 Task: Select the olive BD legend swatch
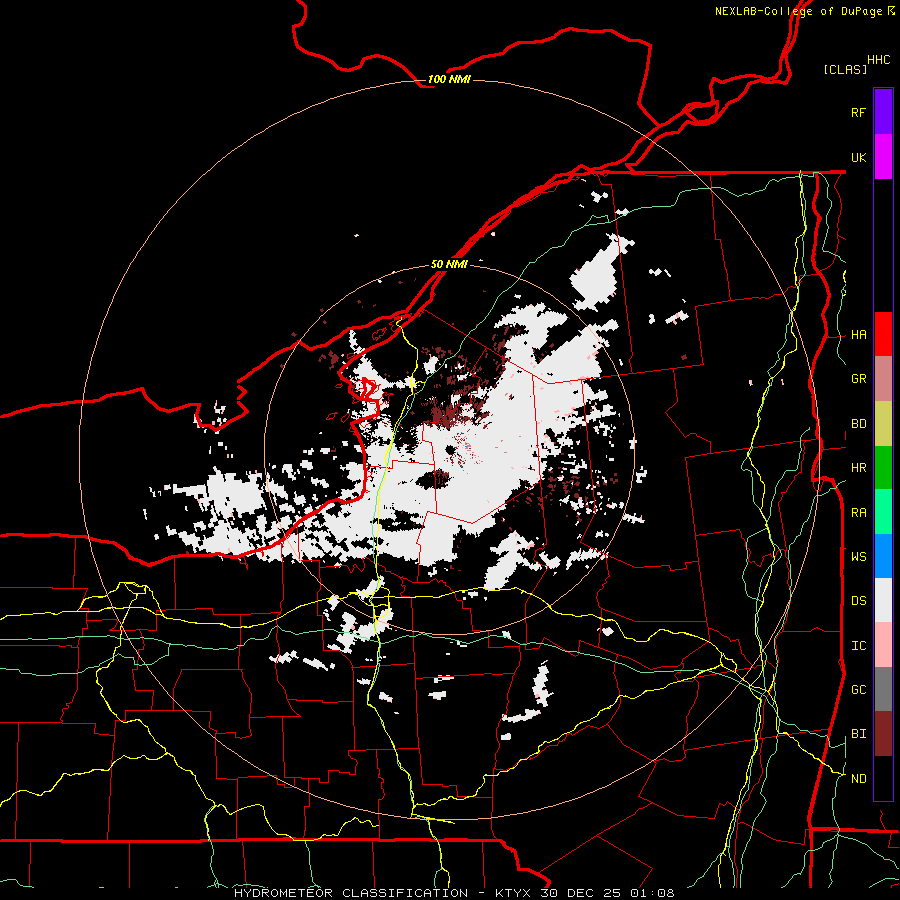(883, 423)
